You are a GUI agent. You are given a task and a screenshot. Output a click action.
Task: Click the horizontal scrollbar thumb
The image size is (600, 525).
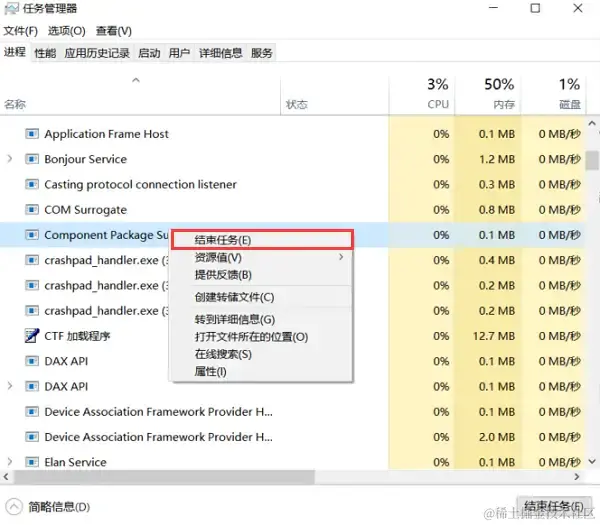(164, 477)
